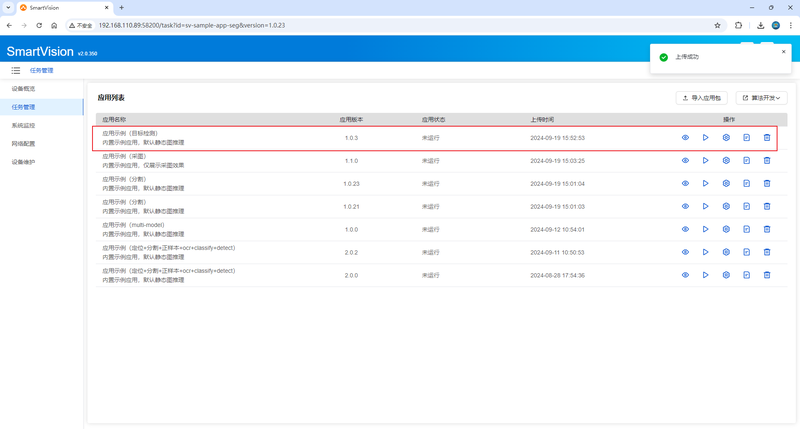View 目标检测 app using eye icon

coord(685,138)
